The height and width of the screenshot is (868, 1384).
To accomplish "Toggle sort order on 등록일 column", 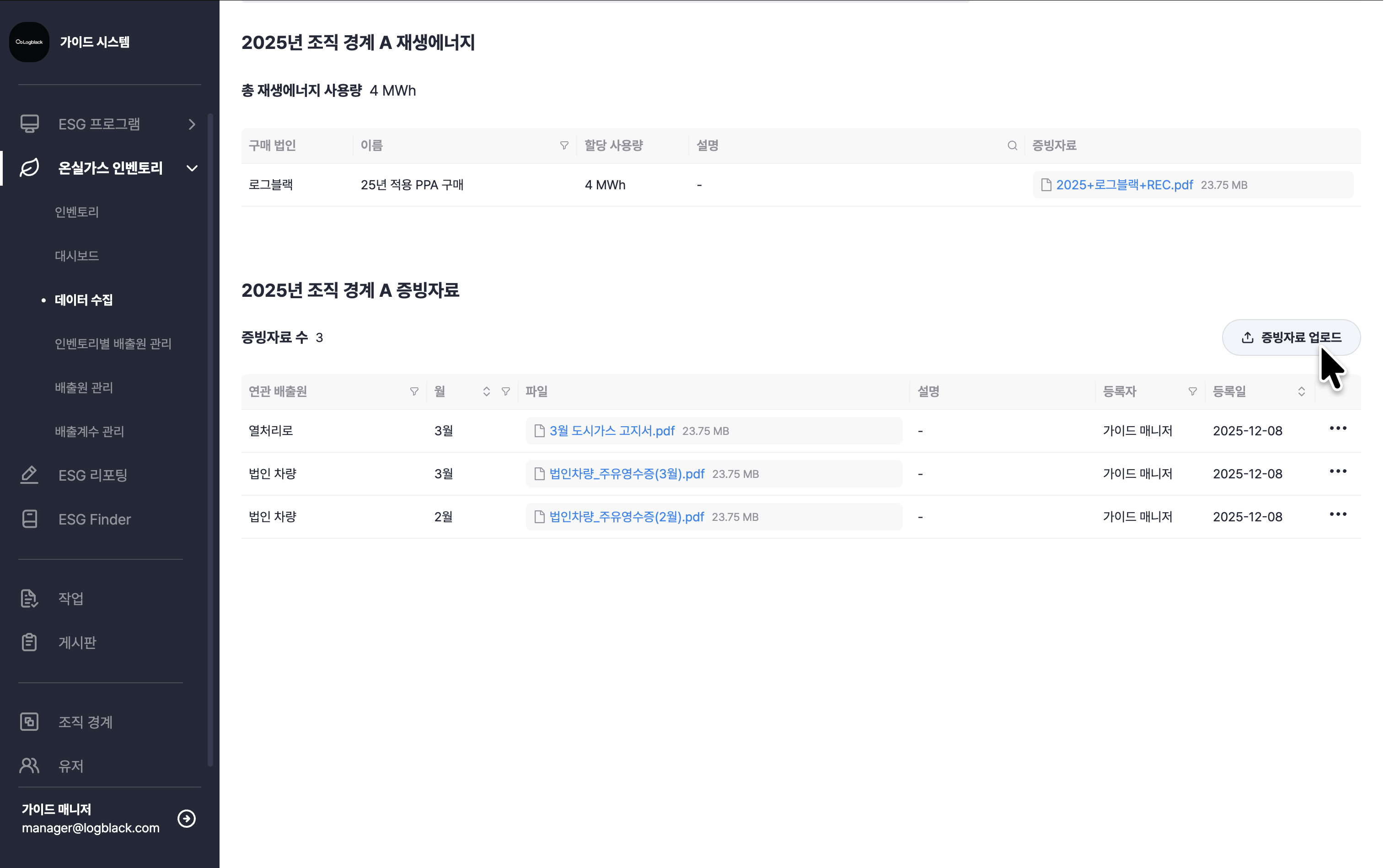I will pyautogui.click(x=1301, y=391).
